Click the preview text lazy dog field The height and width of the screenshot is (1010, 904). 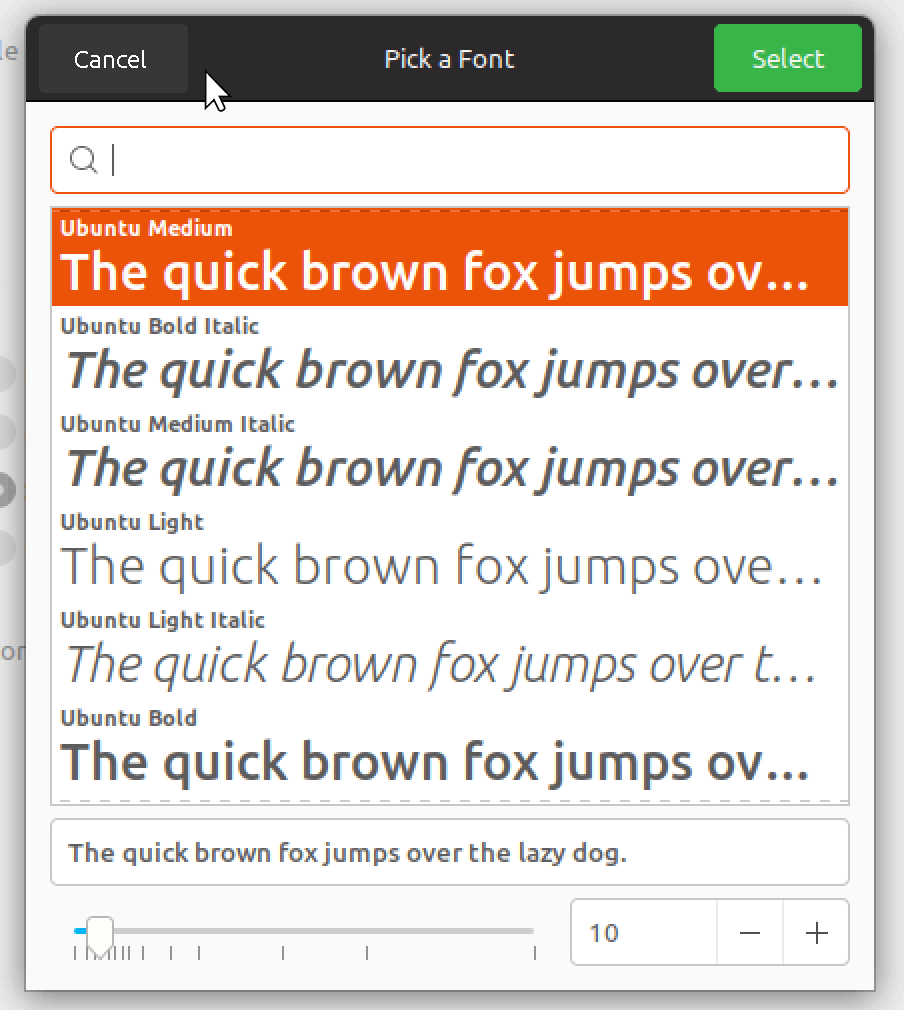tap(450, 852)
